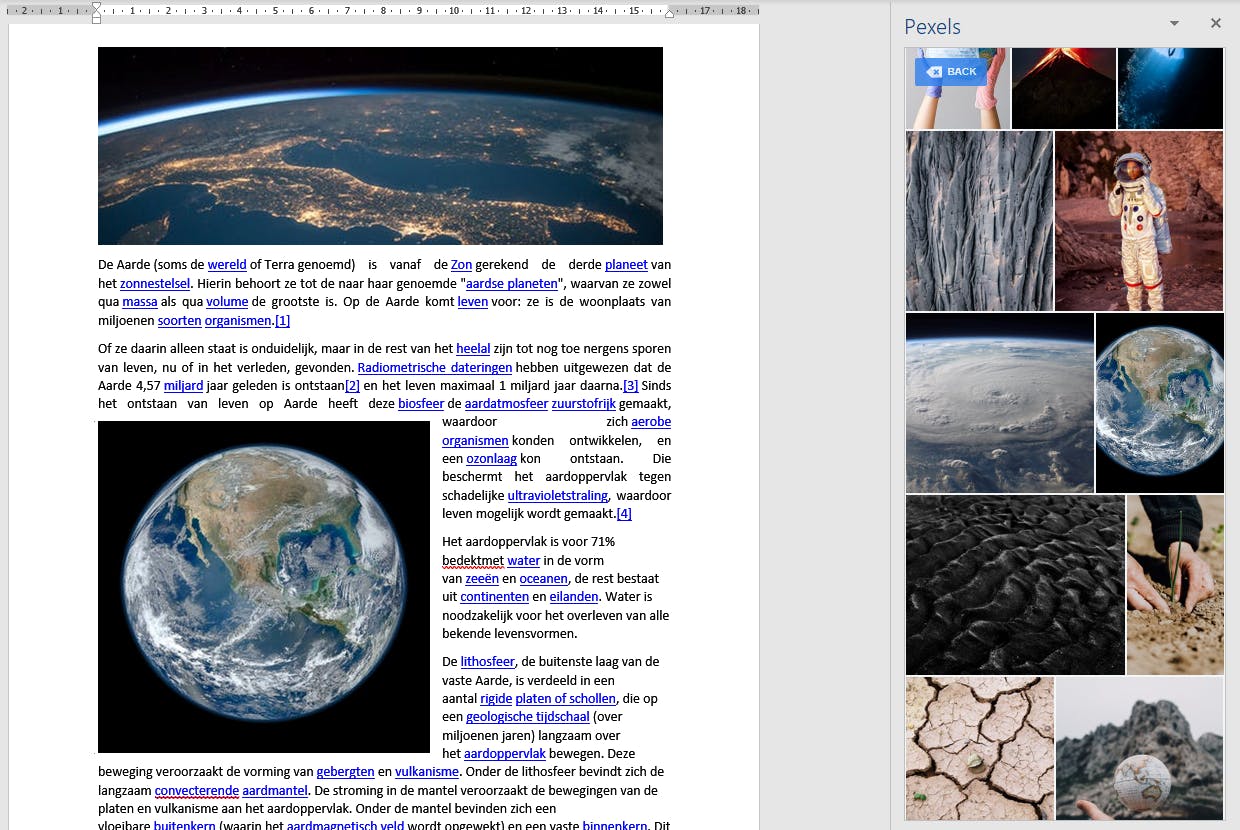Open the Pexels pane options dropdown arrow
This screenshot has height=830, width=1240.
click(x=1174, y=23)
